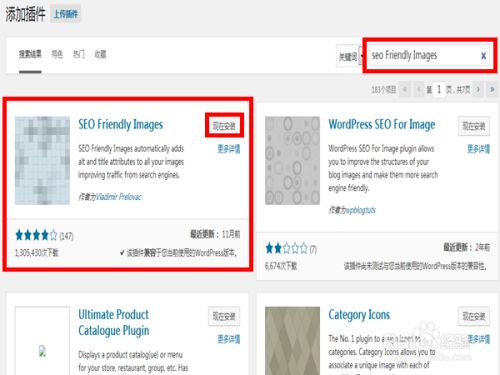Screen dimensions: 500x375
Task: Install WordPress SEO For Image now
Action: [474, 126]
